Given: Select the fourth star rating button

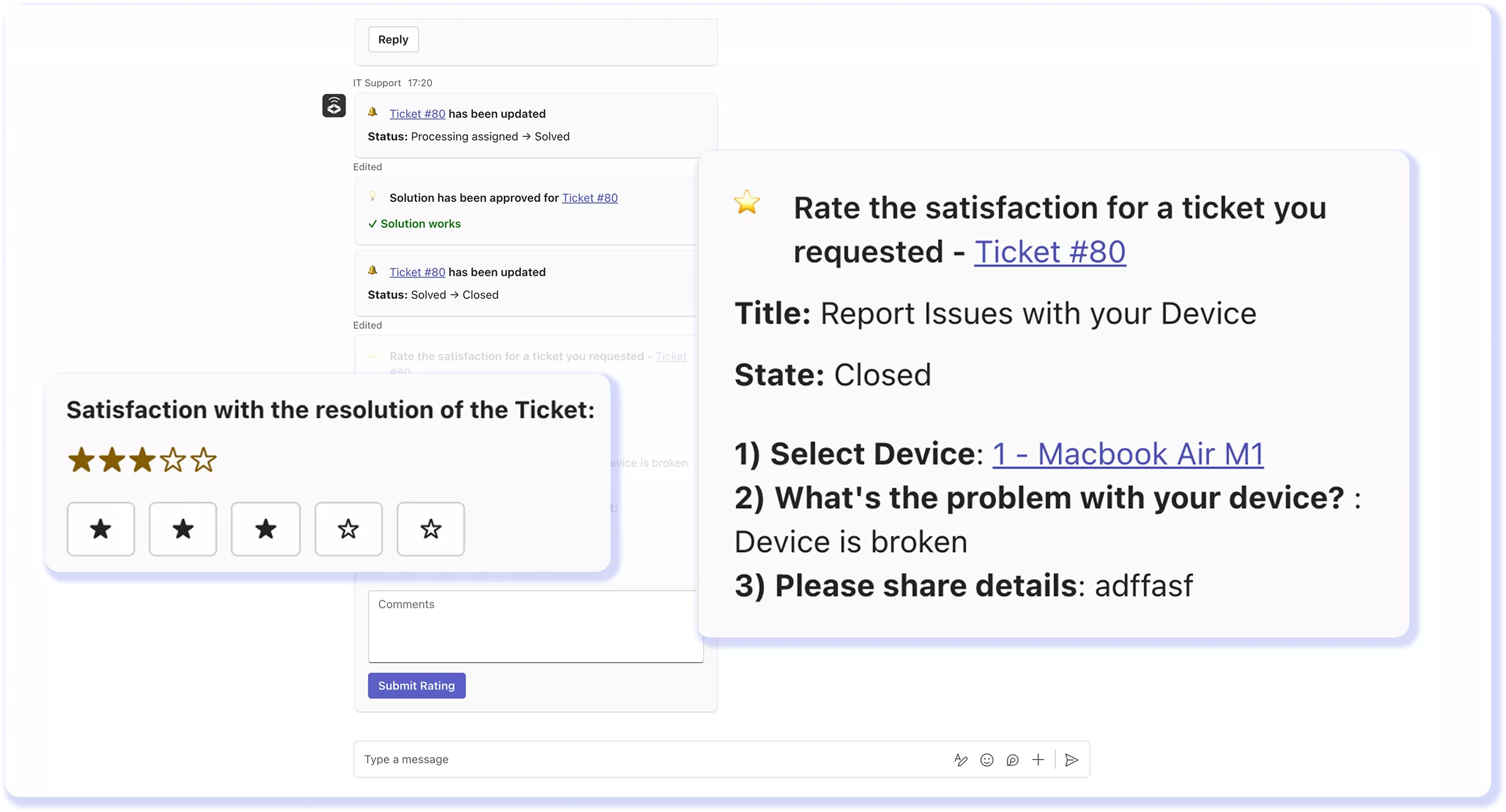Looking at the screenshot, I should point(349,529).
